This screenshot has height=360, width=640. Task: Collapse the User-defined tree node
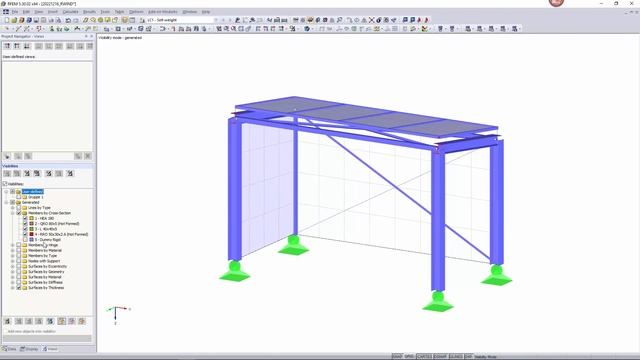click(x=7, y=192)
